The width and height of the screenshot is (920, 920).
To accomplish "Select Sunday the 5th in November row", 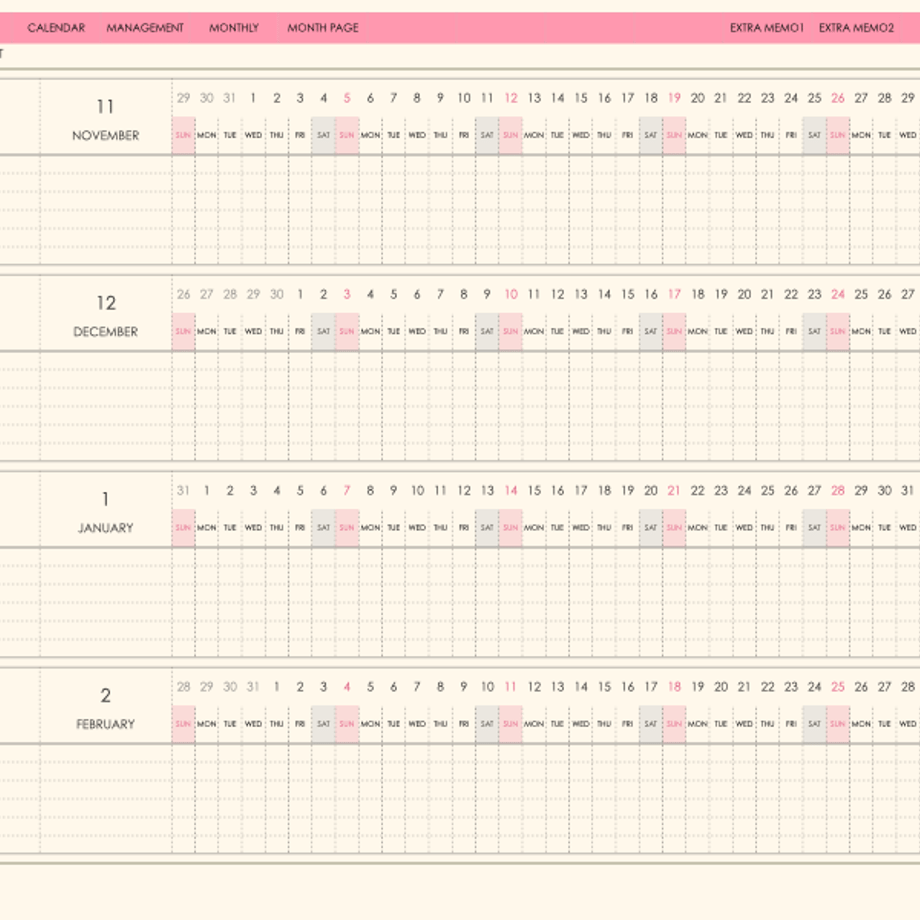I will [347, 98].
